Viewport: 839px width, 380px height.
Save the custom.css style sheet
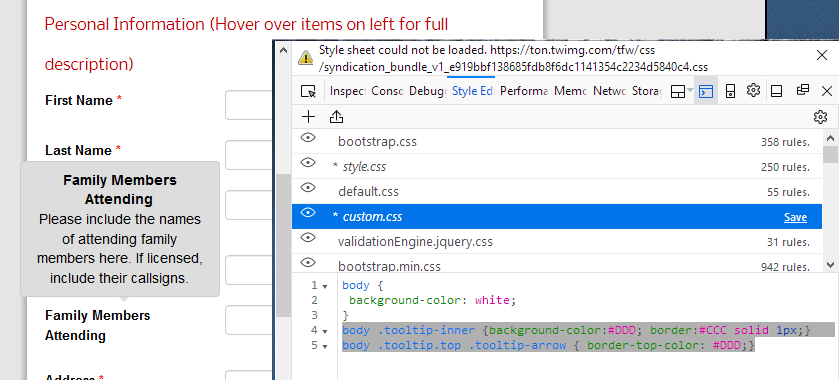(795, 217)
